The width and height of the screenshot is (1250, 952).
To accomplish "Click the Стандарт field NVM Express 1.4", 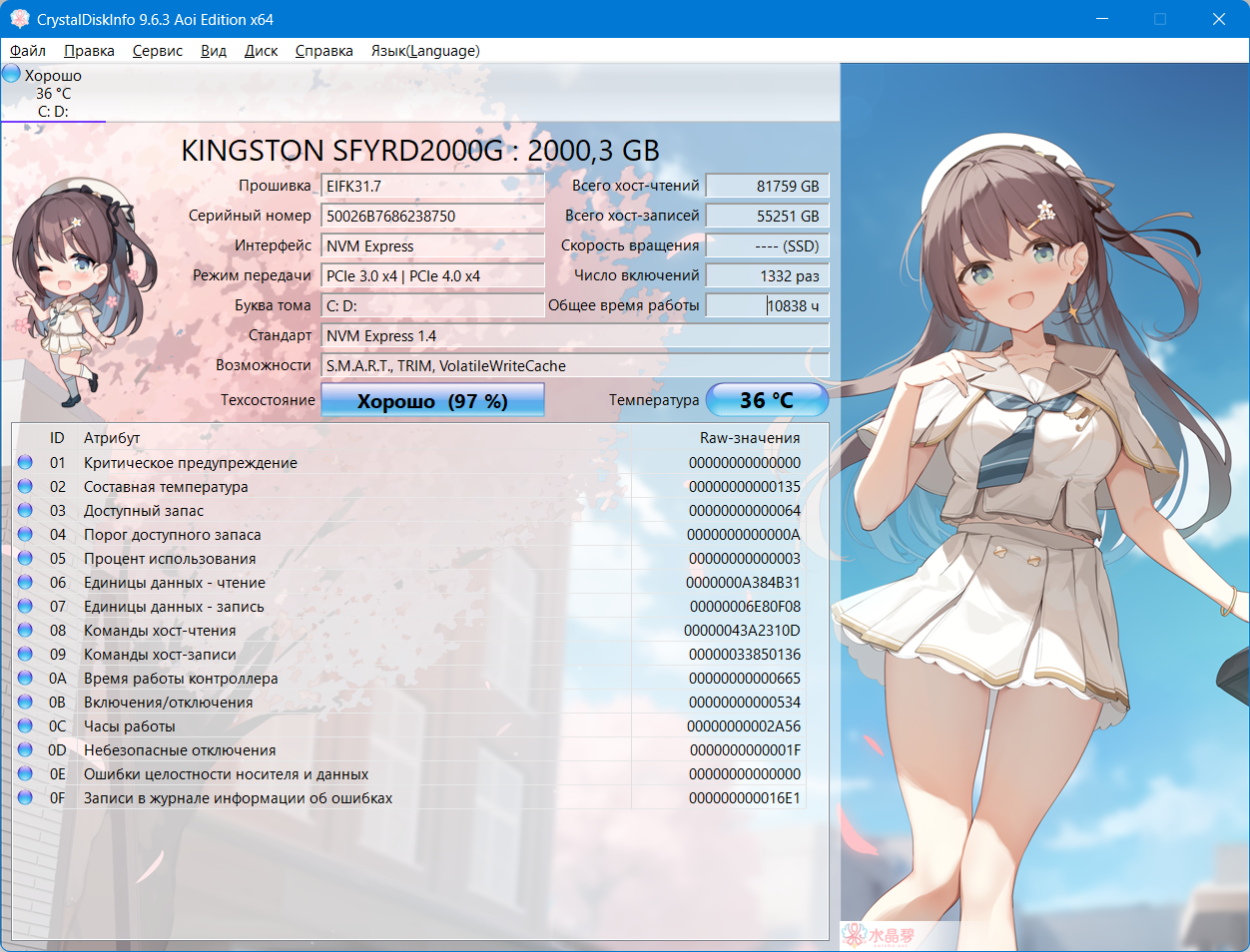I will point(575,335).
